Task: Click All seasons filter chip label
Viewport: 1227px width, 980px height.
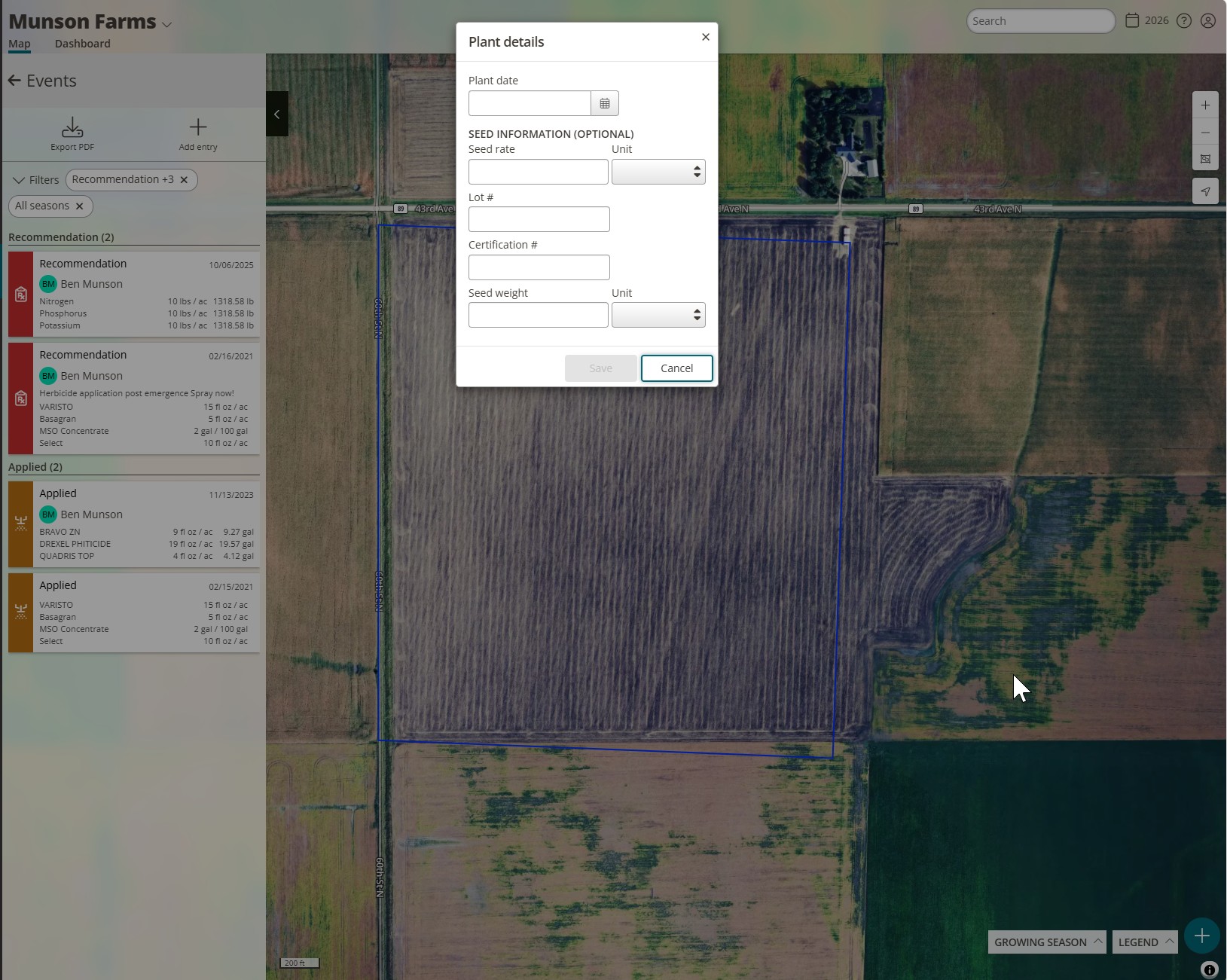Action: pyautogui.click(x=42, y=206)
